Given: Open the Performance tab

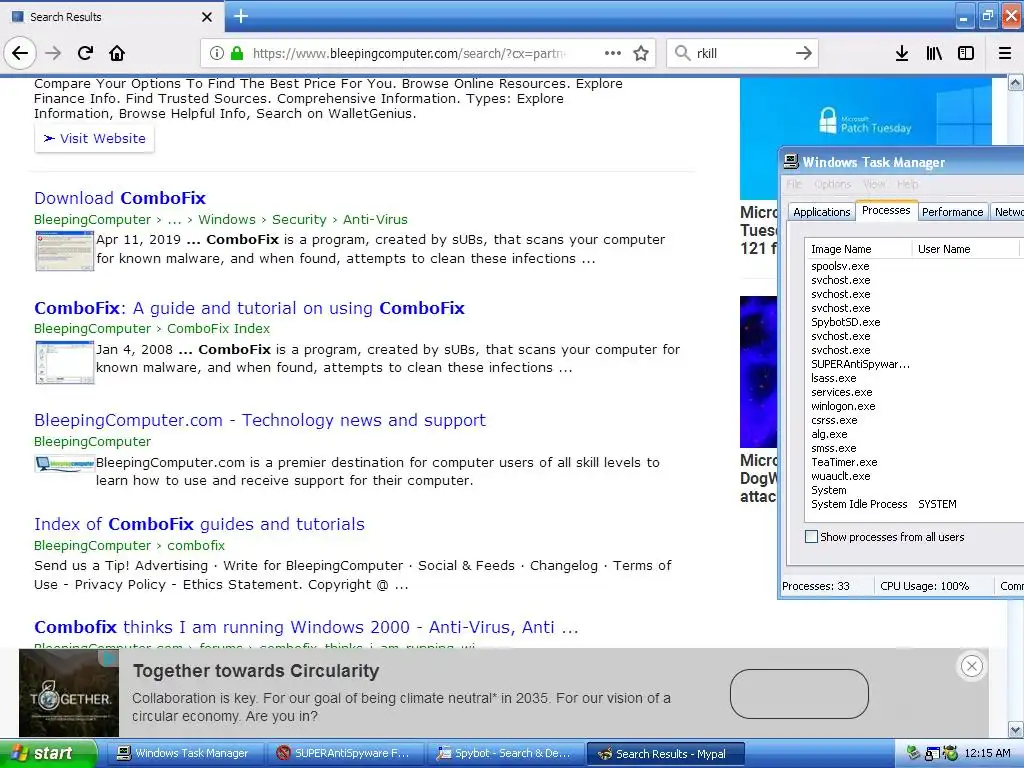Looking at the screenshot, I should click(952, 212).
